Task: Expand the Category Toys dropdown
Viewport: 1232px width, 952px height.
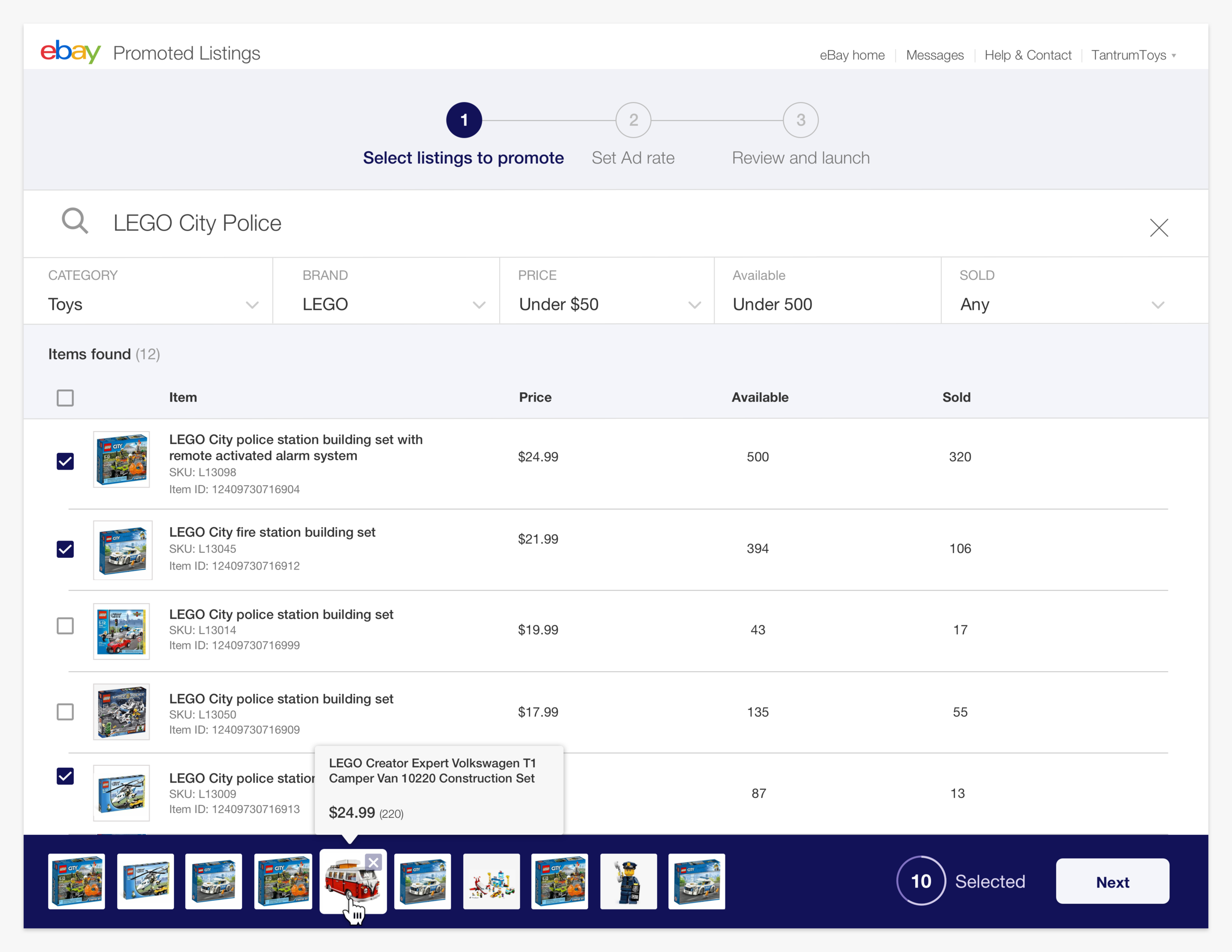Action: click(252, 305)
